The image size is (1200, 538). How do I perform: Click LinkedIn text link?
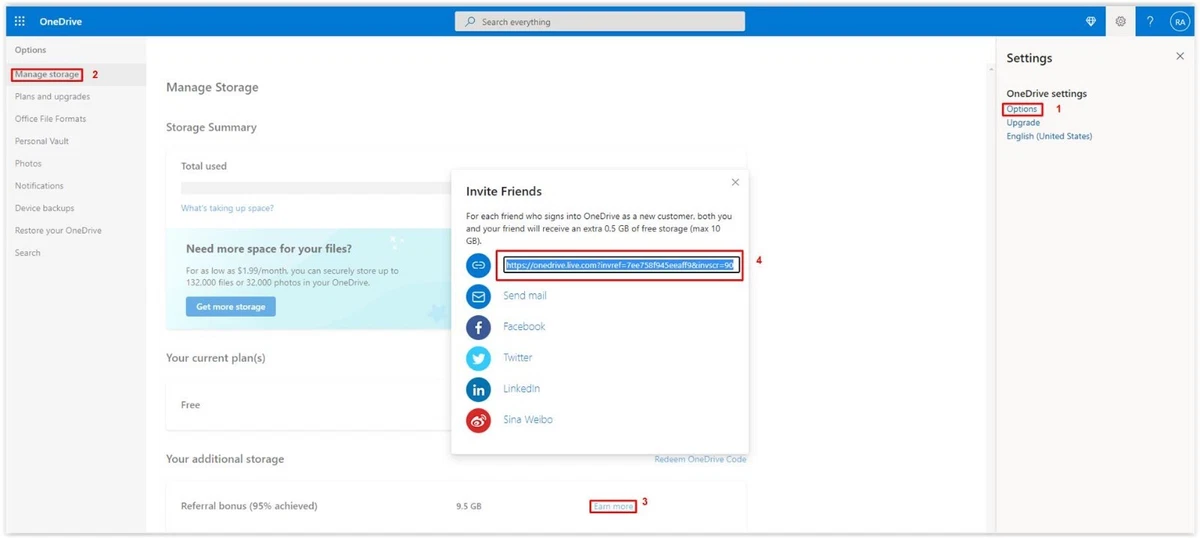(521, 389)
